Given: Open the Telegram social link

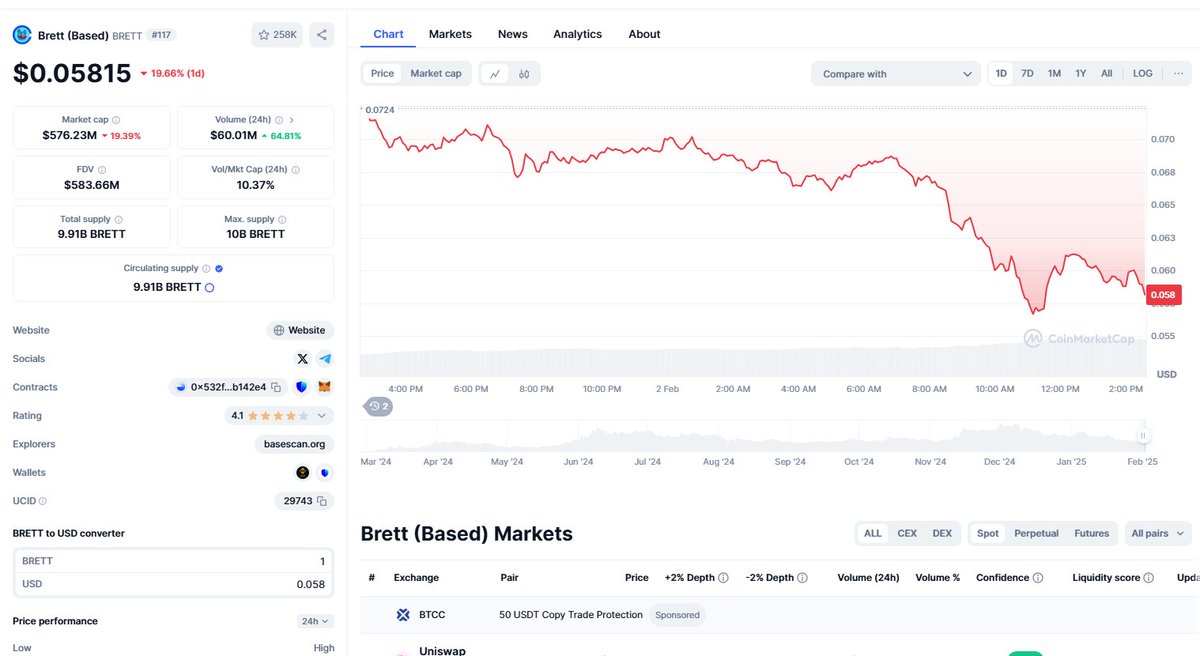Looking at the screenshot, I should tap(325, 358).
